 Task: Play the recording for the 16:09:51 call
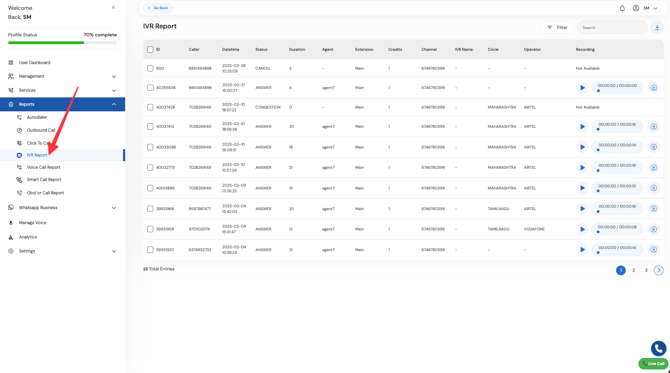(582, 147)
